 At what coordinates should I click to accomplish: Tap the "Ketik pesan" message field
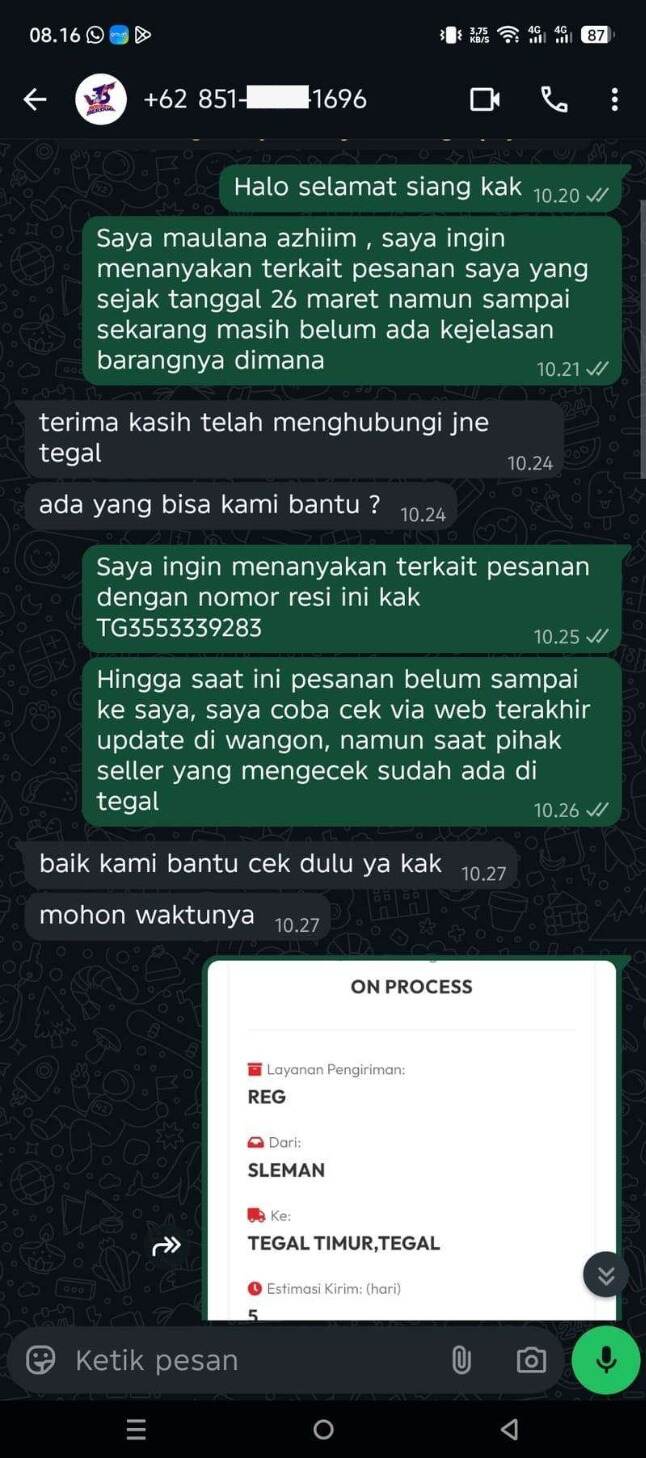pos(255,1360)
